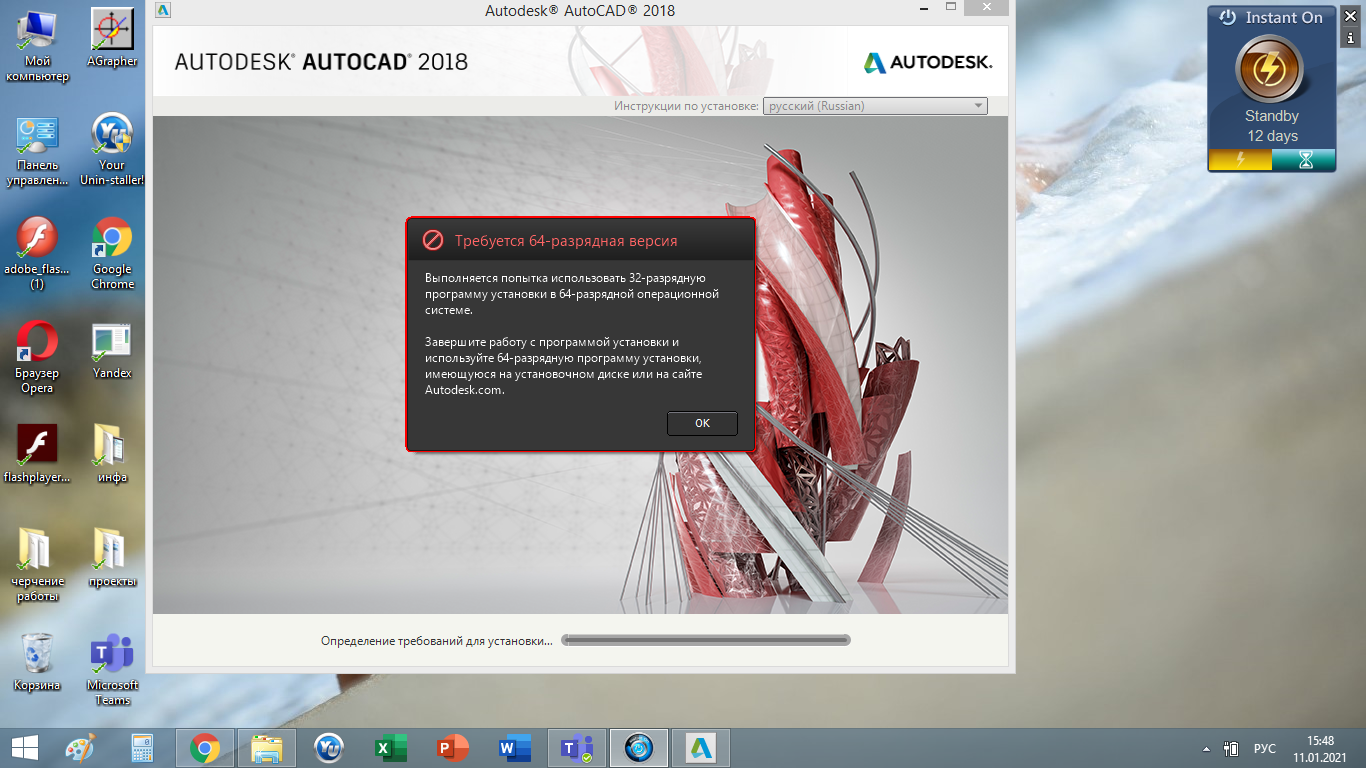Open PowerPoint from the taskbar
Image resolution: width=1366 pixels, height=768 pixels.
[453, 747]
